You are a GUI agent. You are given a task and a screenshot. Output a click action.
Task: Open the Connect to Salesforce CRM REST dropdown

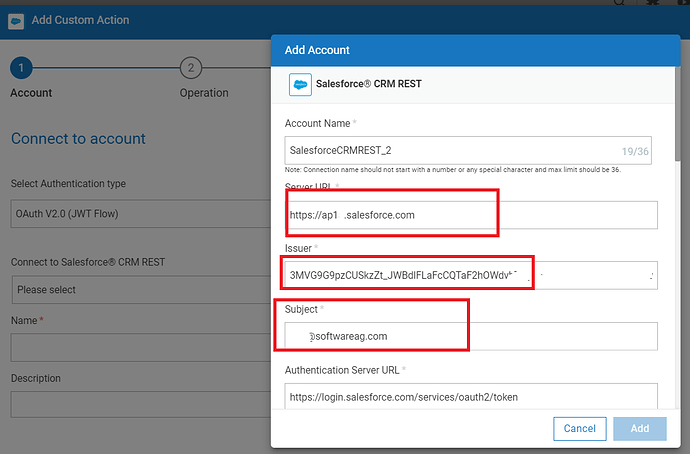click(140, 290)
